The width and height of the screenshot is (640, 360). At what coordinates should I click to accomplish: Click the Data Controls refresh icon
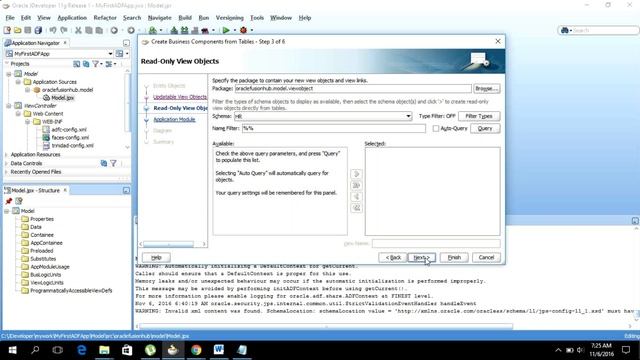pyautogui.click(x=104, y=163)
